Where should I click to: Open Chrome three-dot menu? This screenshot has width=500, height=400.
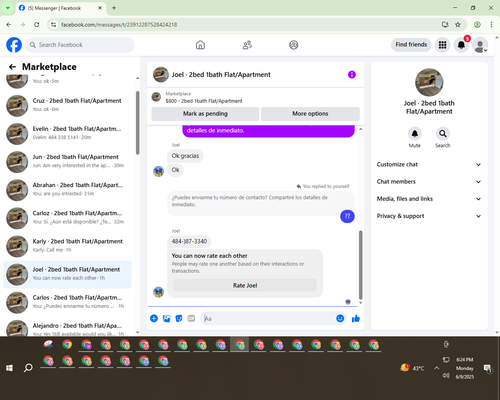pos(491,25)
